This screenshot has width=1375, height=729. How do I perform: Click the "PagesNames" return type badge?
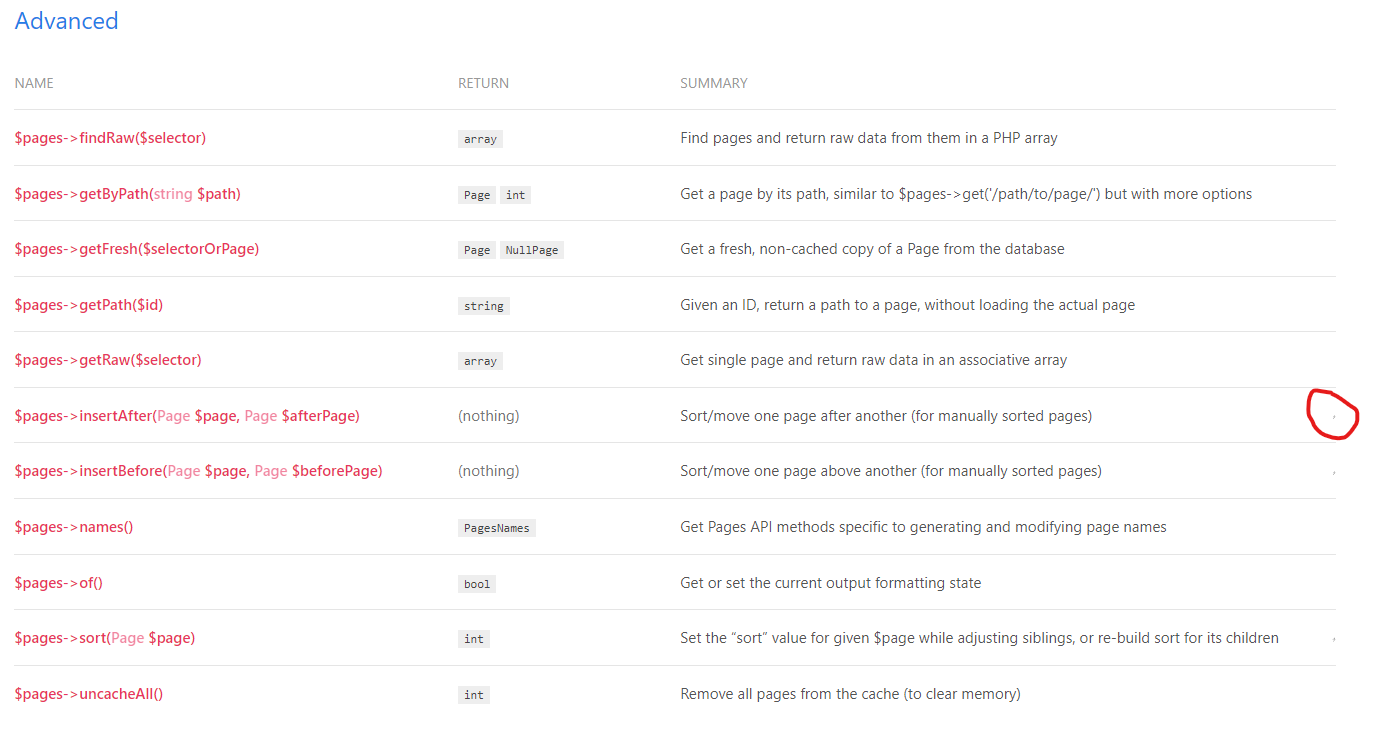click(497, 527)
